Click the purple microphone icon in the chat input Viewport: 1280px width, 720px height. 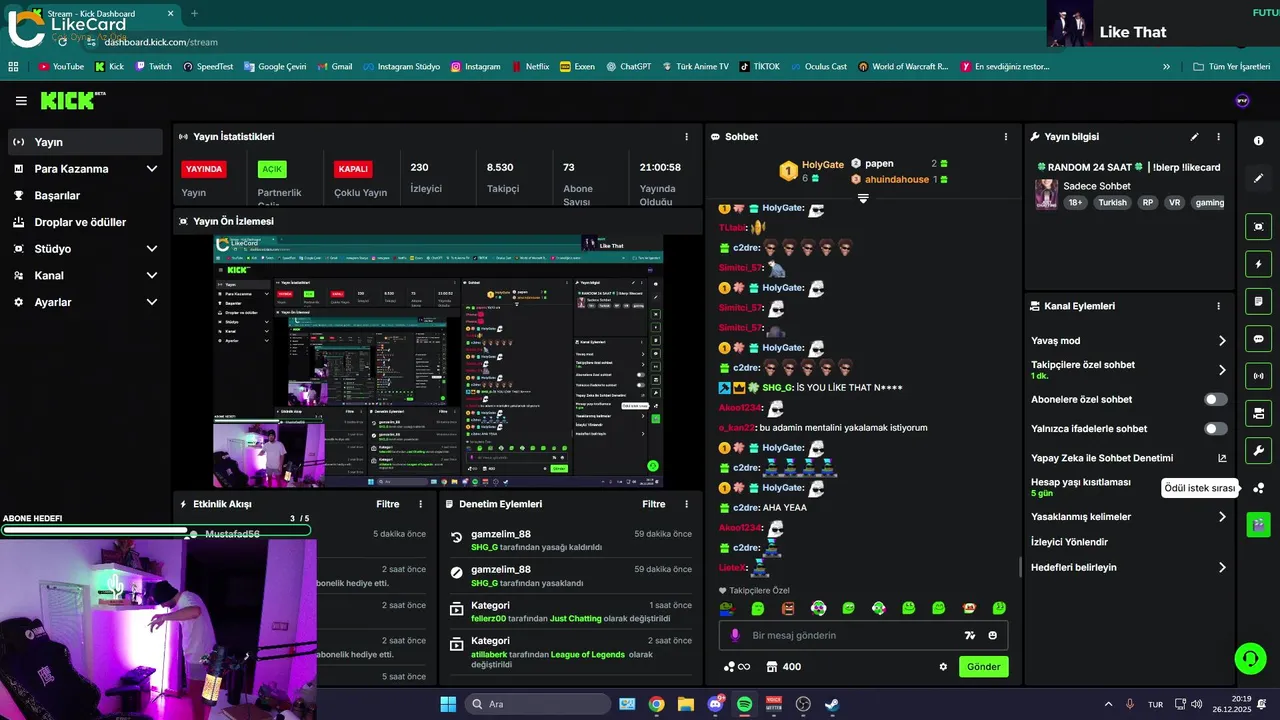point(735,635)
